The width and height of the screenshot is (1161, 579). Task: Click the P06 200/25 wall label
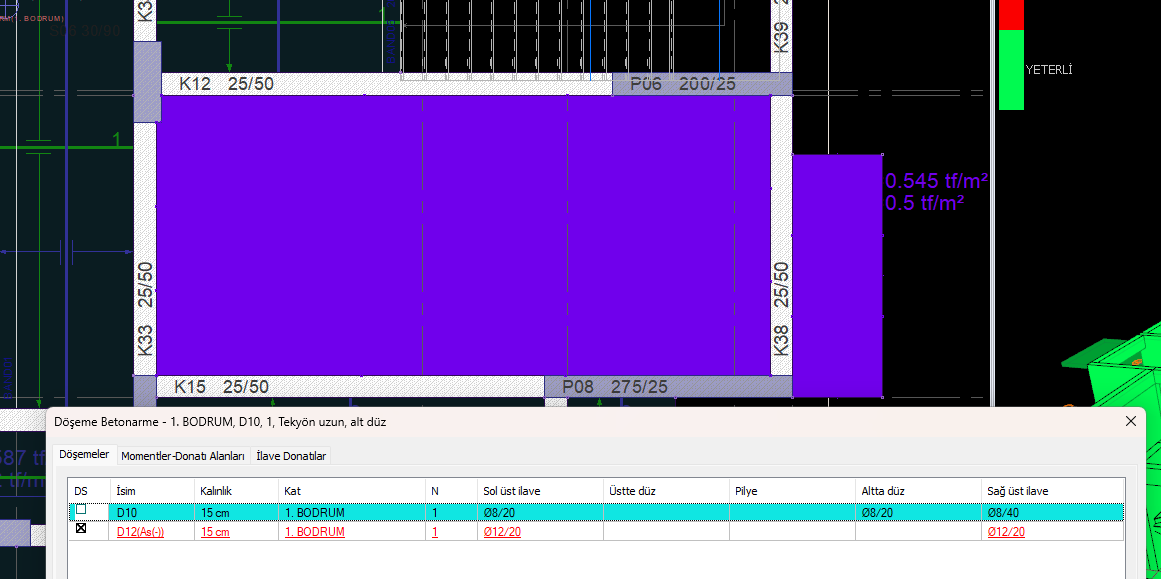[x=682, y=84]
